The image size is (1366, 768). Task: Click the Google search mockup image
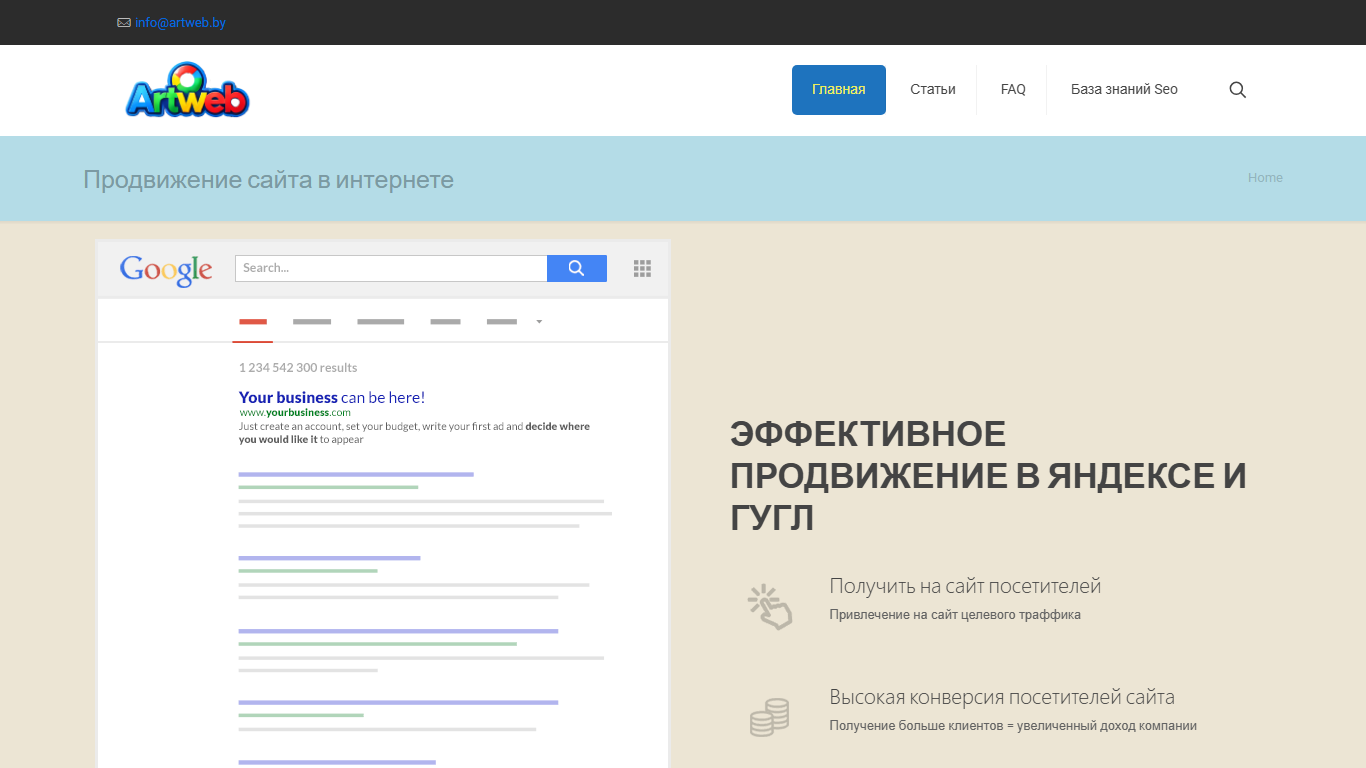[x=383, y=504]
